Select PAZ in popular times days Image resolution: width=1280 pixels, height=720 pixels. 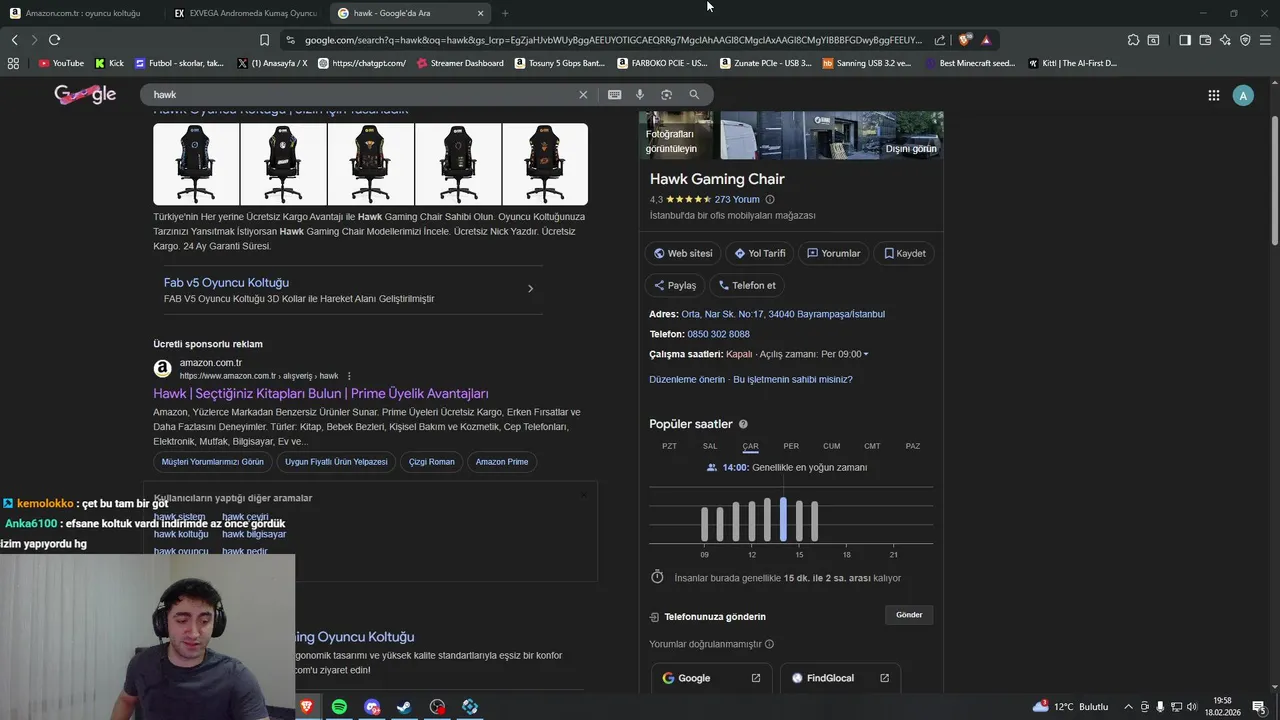[x=913, y=446]
